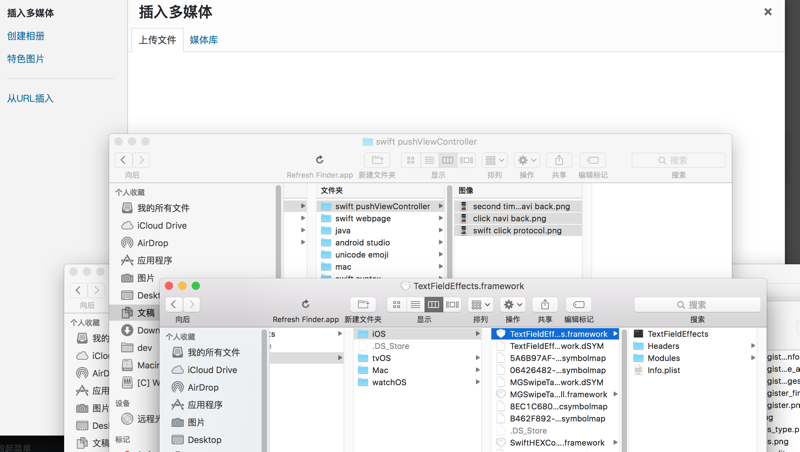Switch to the 上传文件 tab
The height and width of the screenshot is (452, 800).
click(x=158, y=40)
